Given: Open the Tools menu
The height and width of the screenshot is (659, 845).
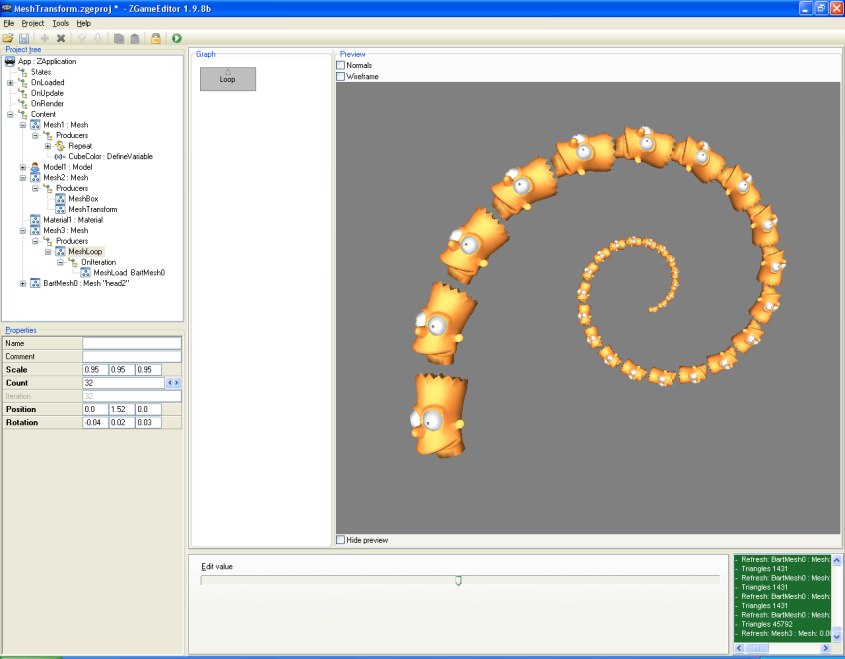Looking at the screenshot, I should [x=60, y=23].
